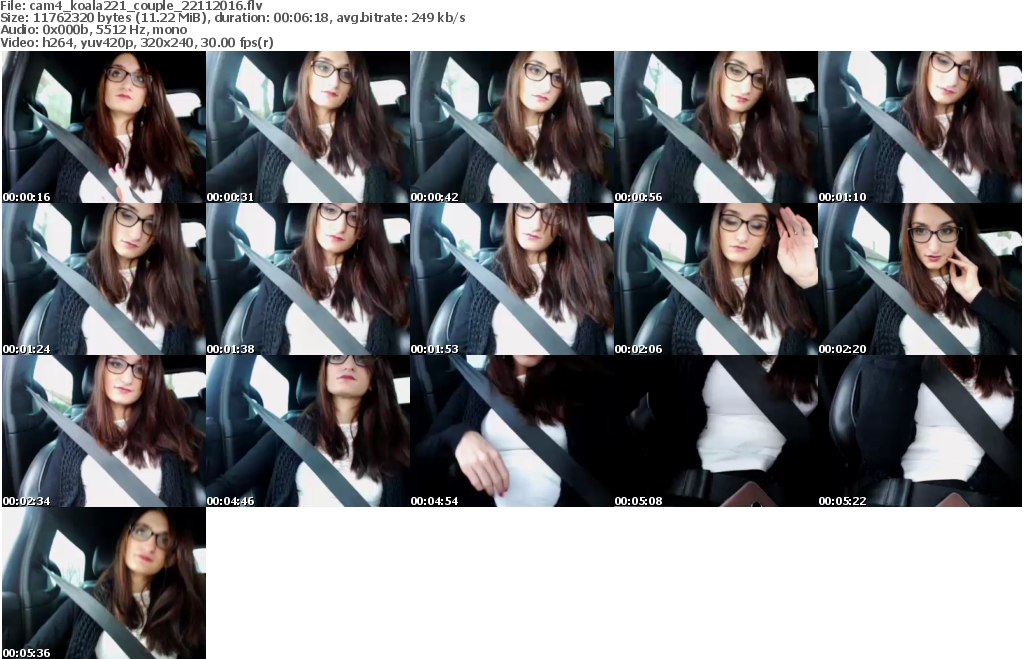The image size is (1024, 659).
Task: Click the Size and duration info line
Action: (232, 18)
